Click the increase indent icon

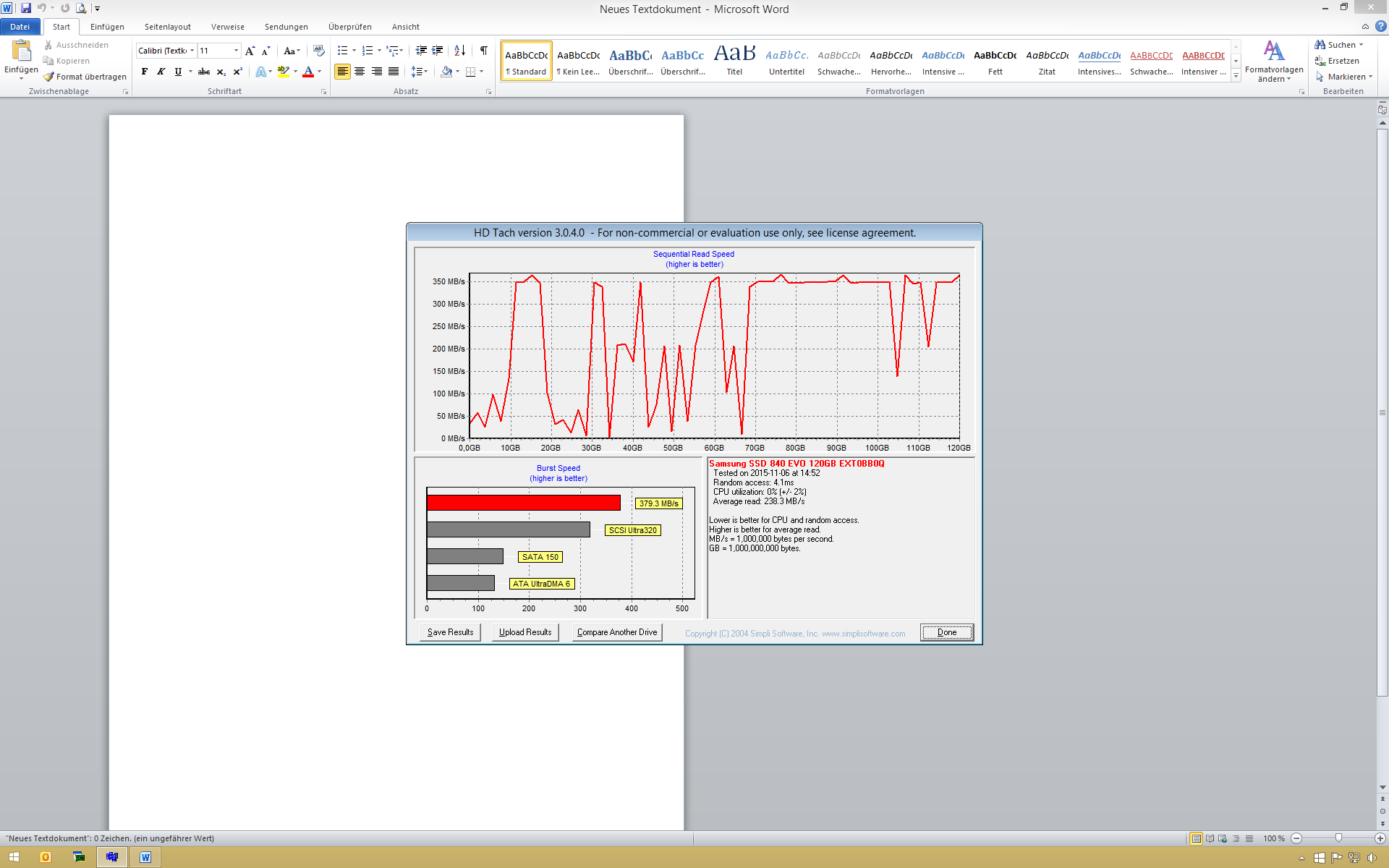(438, 51)
